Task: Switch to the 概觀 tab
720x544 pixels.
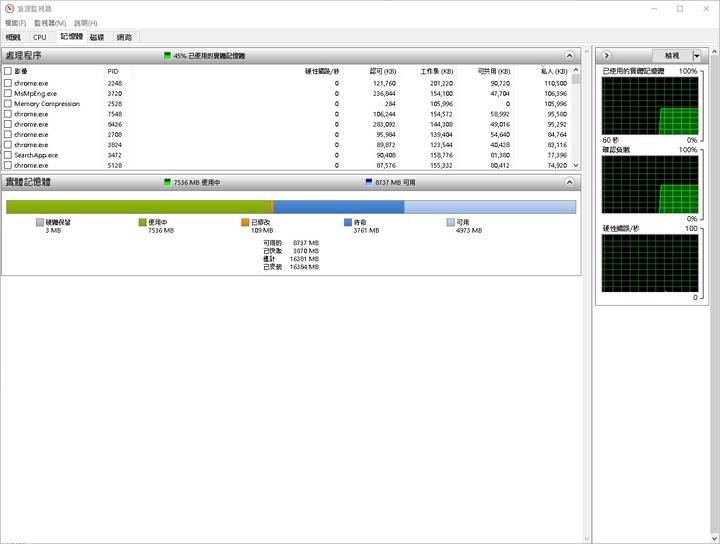Action: (x=13, y=37)
